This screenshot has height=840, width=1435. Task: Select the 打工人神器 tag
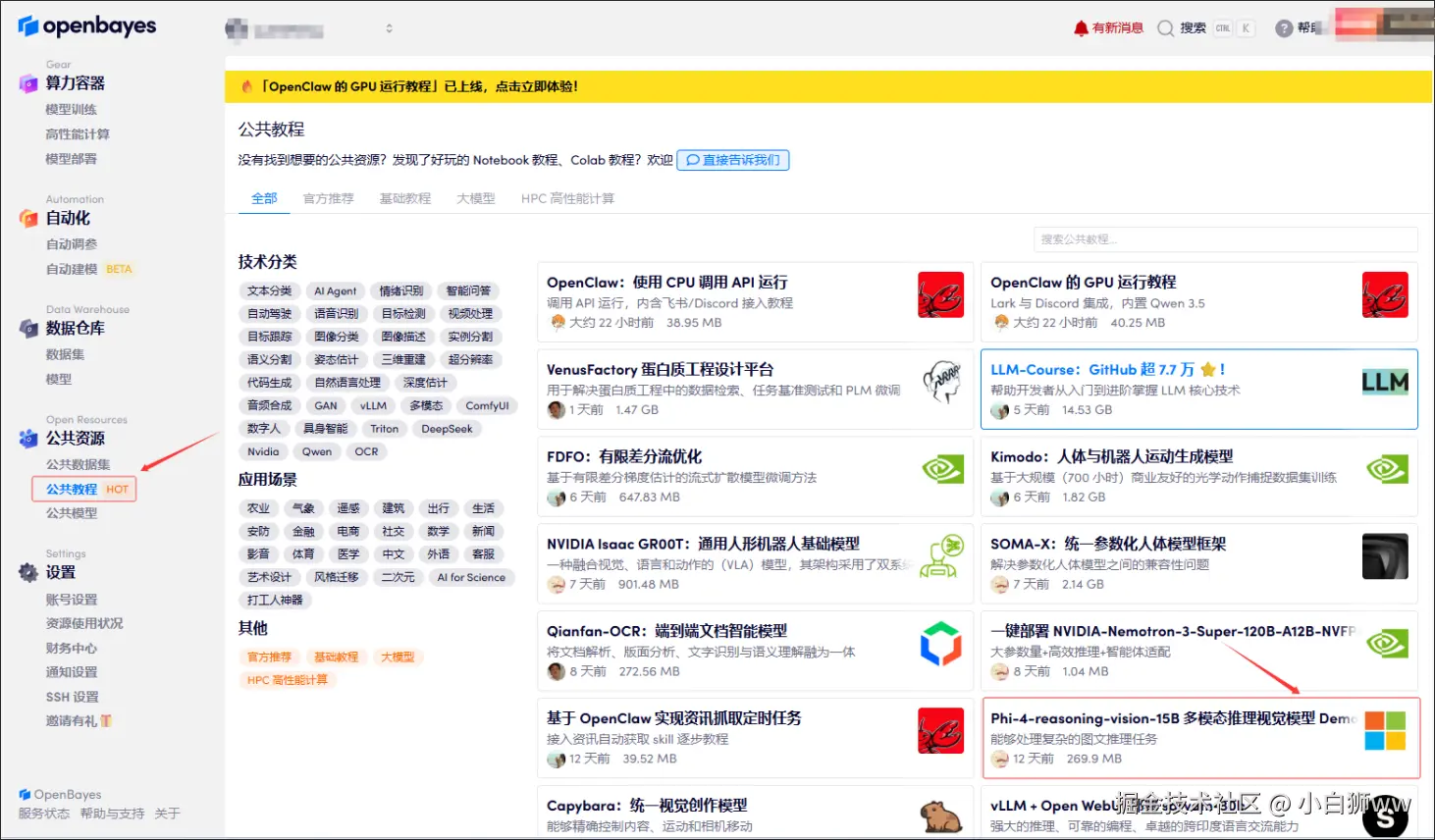point(275,601)
